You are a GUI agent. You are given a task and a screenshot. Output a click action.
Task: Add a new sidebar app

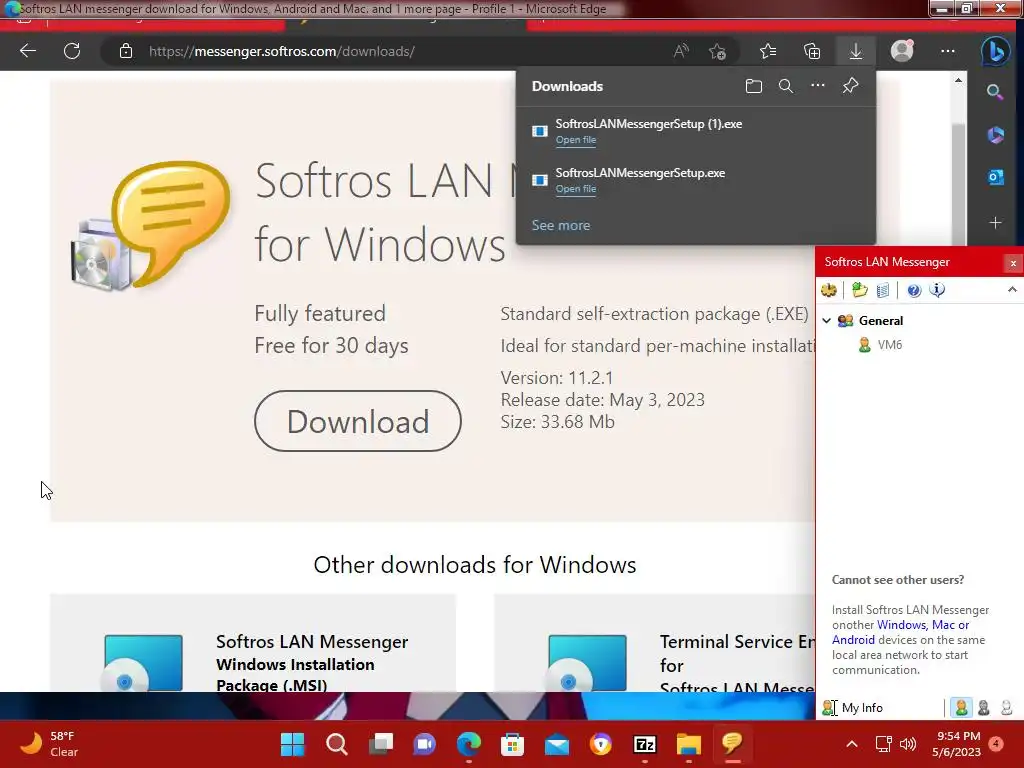point(995,223)
